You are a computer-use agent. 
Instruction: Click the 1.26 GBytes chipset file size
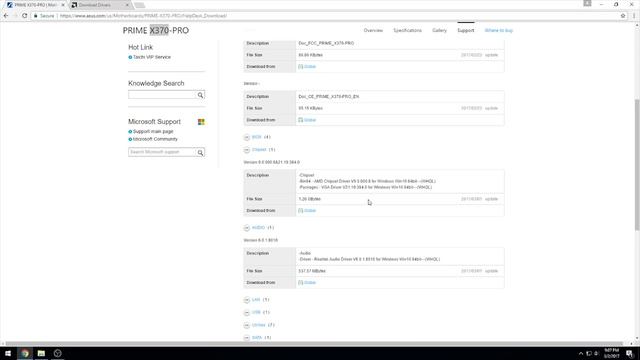point(309,199)
